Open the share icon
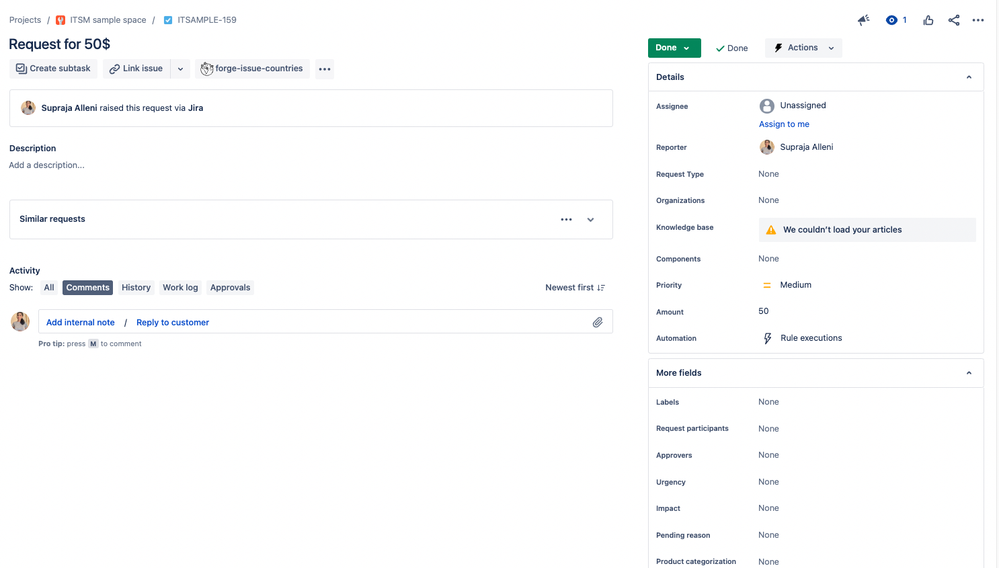The image size is (999, 568). pos(954,20)
